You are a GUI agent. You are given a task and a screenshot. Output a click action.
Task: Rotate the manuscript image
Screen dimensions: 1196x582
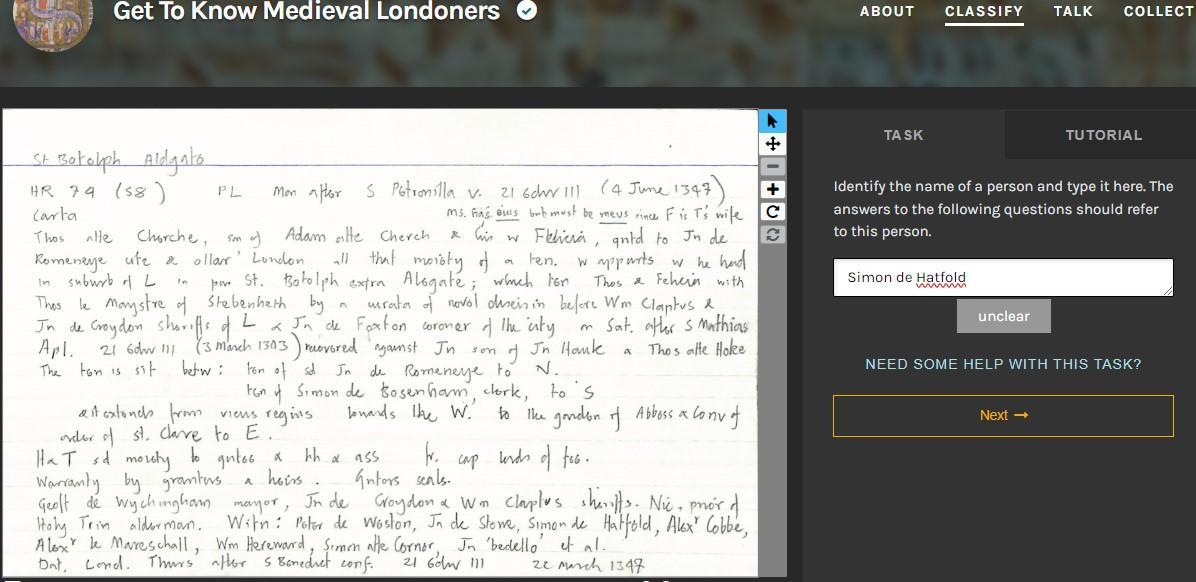pyautogui.click(x=772, y=212)
